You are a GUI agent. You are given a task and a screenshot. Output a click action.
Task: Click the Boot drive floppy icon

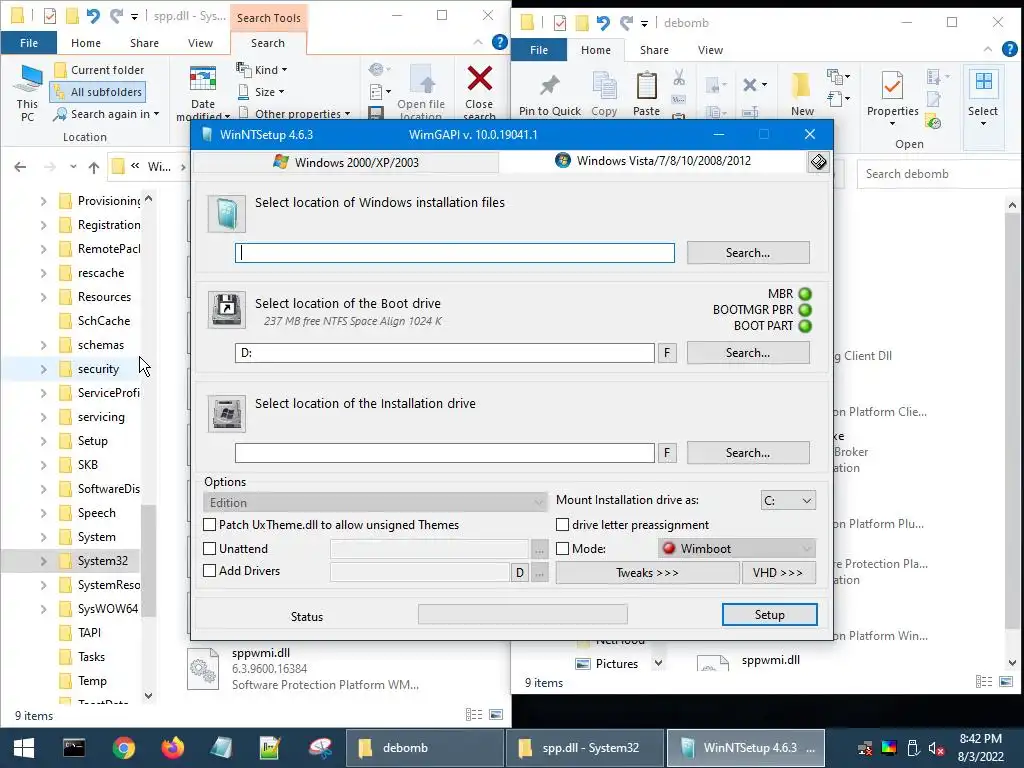pos(227,310)
